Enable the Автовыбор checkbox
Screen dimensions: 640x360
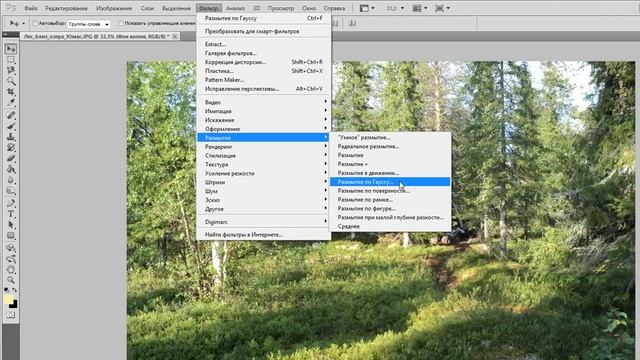pyautogui.click(x=35, y=24)
